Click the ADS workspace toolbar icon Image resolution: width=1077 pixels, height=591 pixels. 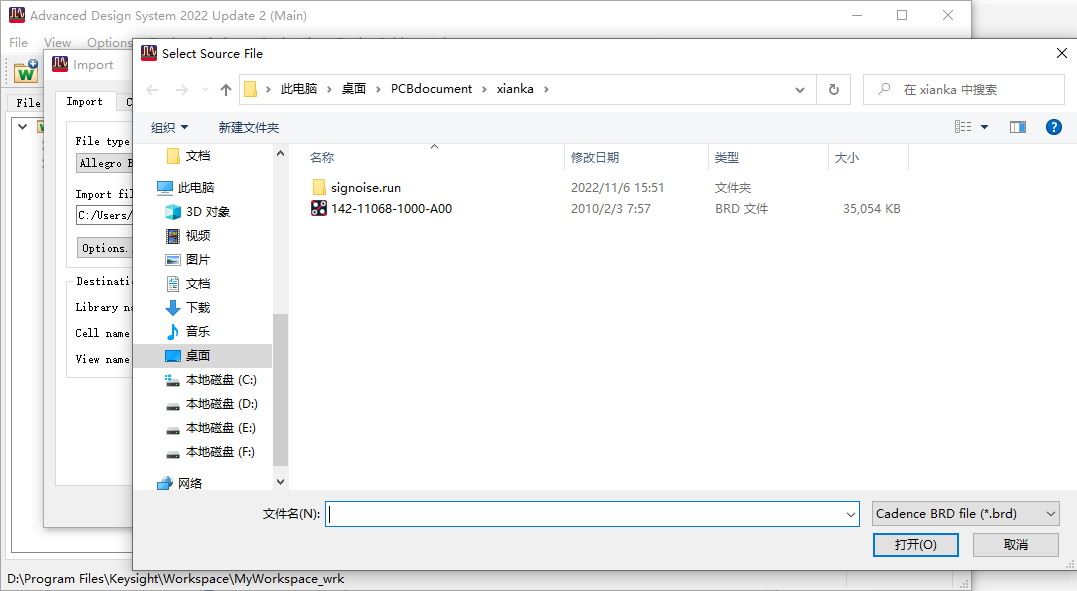pyautogui.click(x=26, y=71)
